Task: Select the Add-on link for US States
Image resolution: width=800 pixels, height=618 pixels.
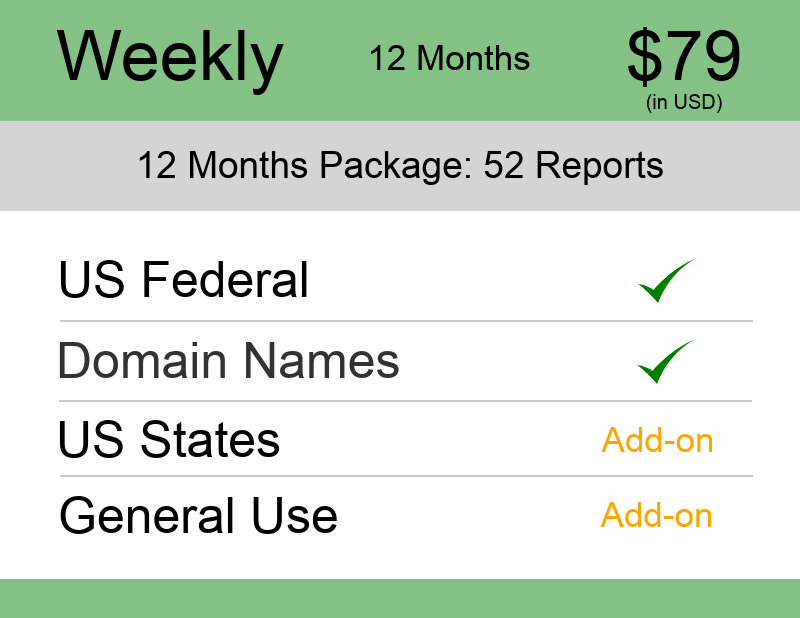Action: pos(657,440)
